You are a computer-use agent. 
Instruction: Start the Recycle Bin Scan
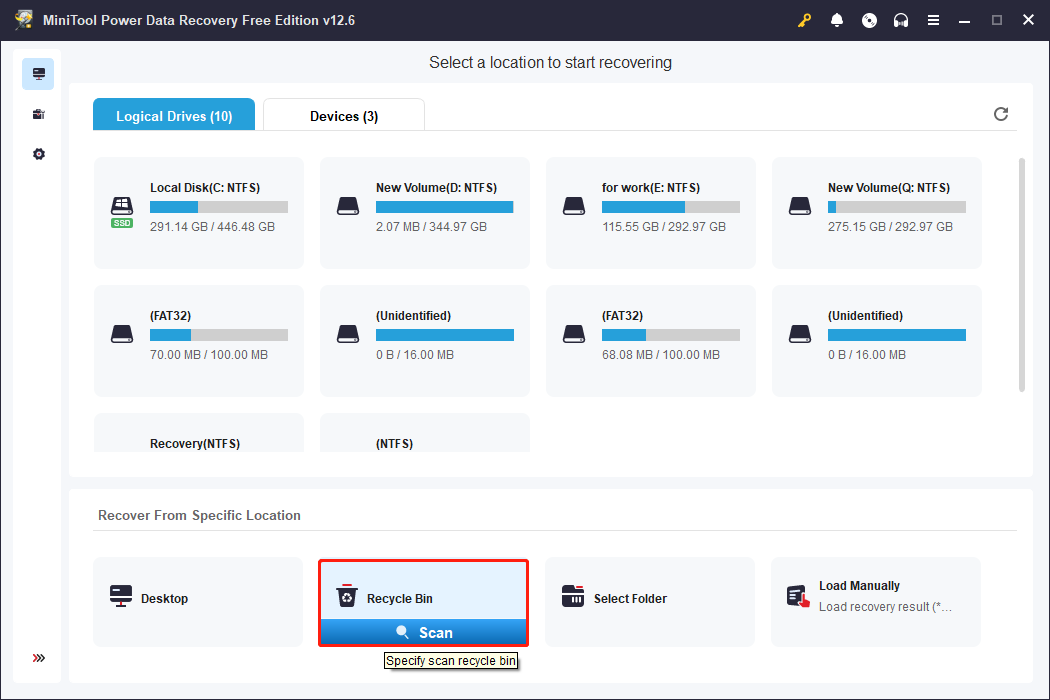(x=424, y=632)
